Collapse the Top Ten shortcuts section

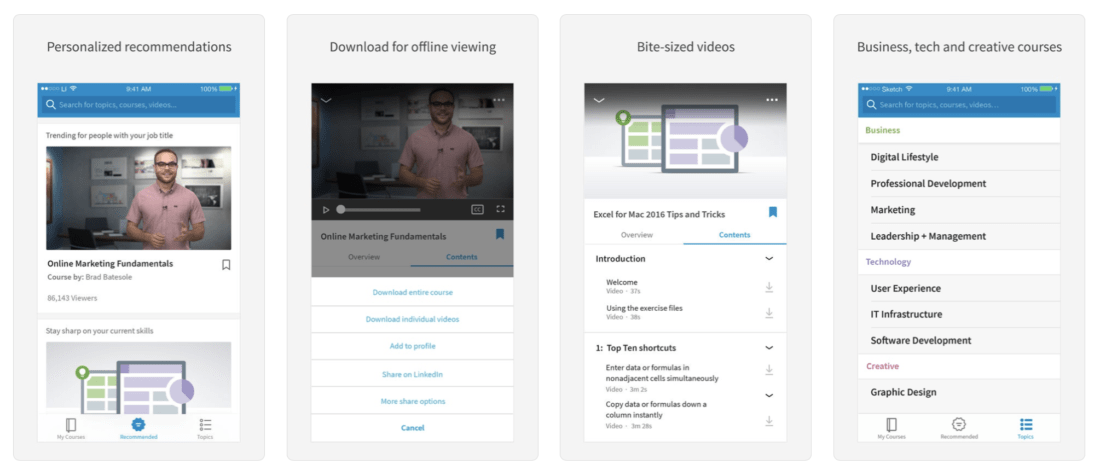click(x=769, y=348)
